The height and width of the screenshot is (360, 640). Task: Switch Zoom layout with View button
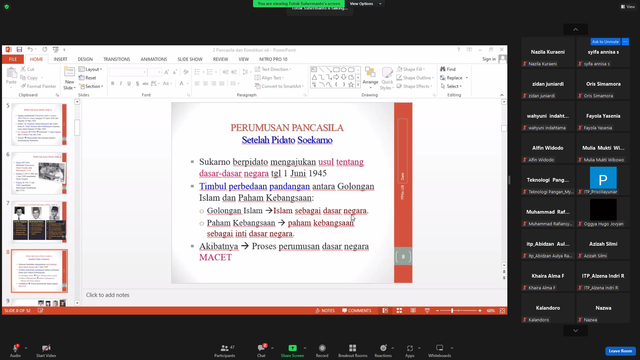point(628,7)
